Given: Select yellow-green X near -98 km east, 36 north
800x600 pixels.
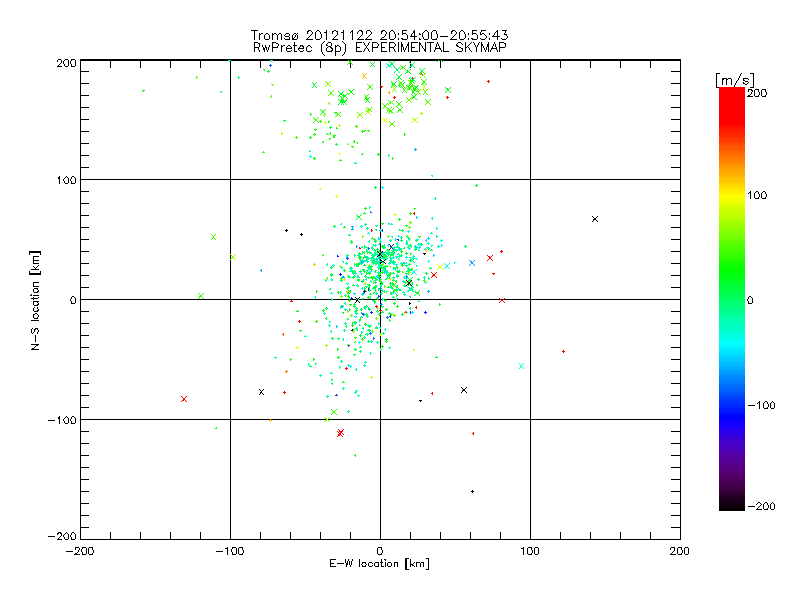Looking at the screenshot, I should (233, 257).
